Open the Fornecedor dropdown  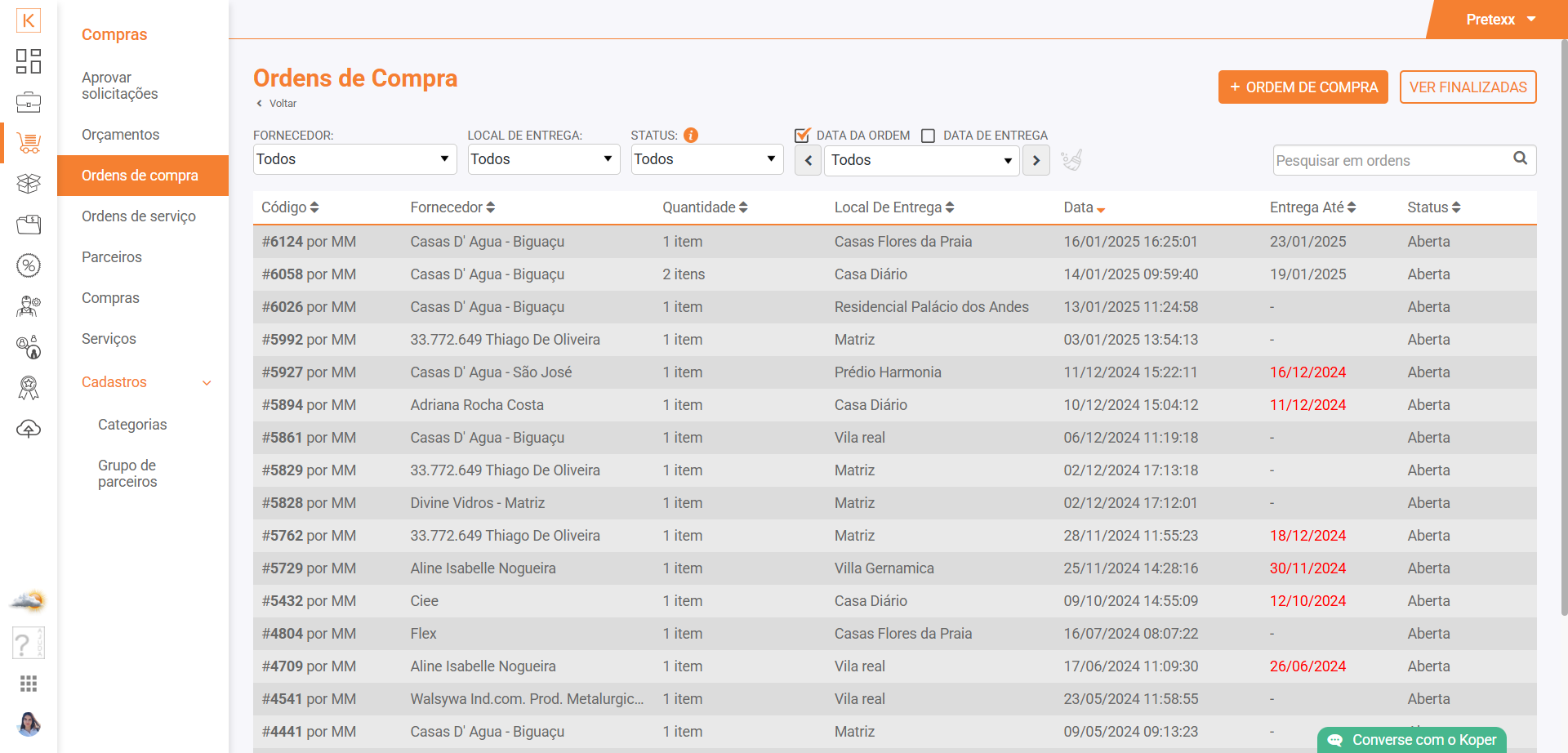[354, 159]
